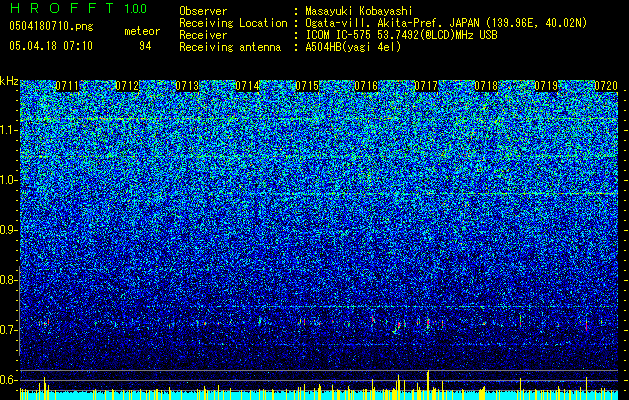The height and width of the screenshot is (400, 629).
Task: Click the 0.6 kHz axis label
Action: pyautogui.click(x=8, y=380)
